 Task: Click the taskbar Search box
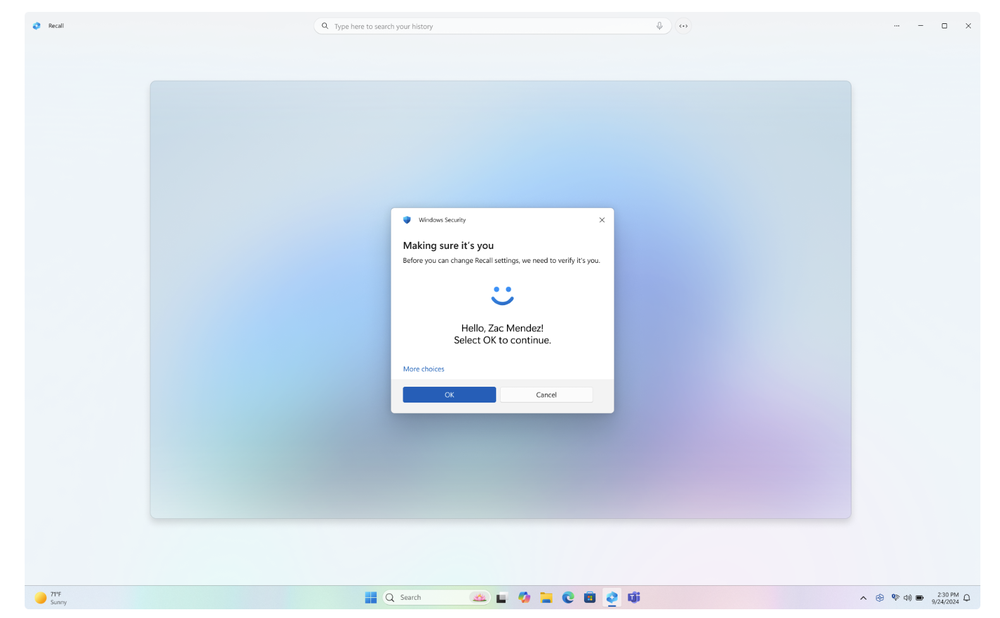(x=436, y=598)
